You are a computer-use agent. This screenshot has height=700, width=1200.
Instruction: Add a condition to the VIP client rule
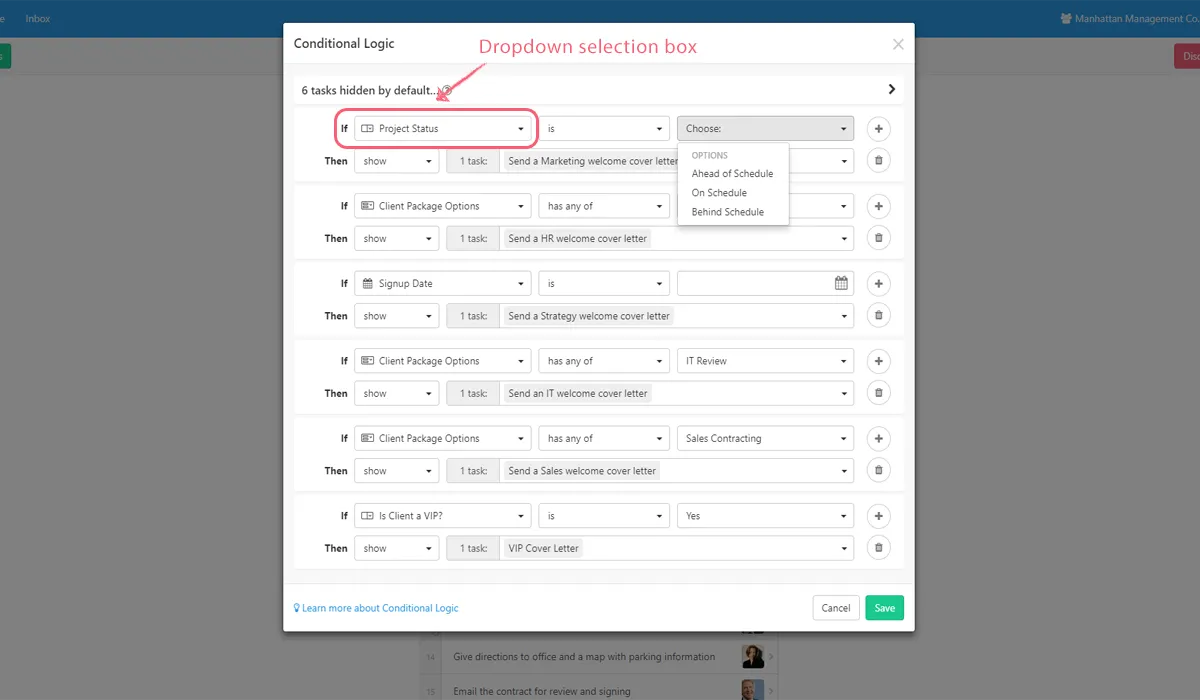click(878, 516)
